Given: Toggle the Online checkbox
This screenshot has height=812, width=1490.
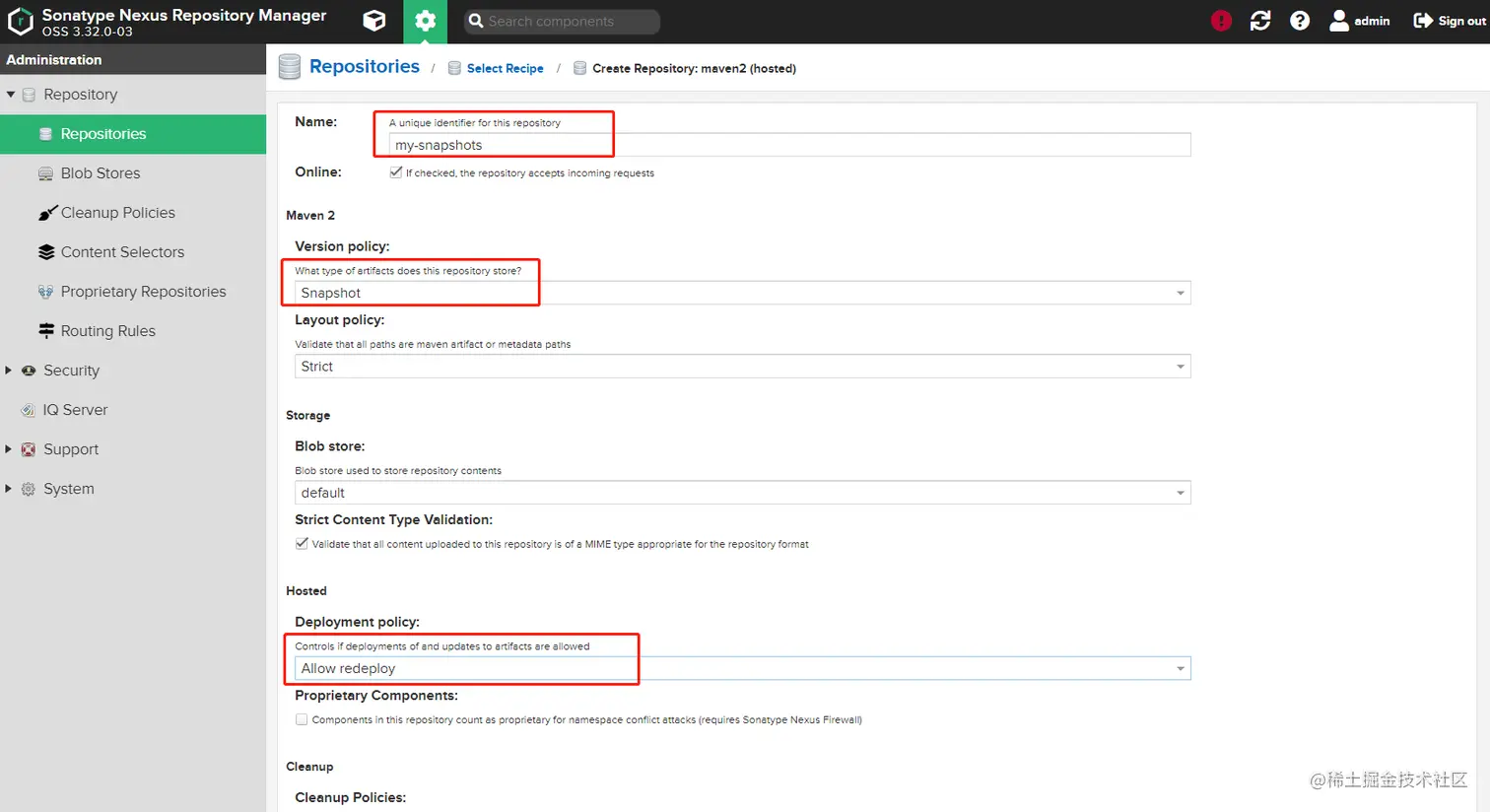Looking at the screenshot, I should point(396,171).
